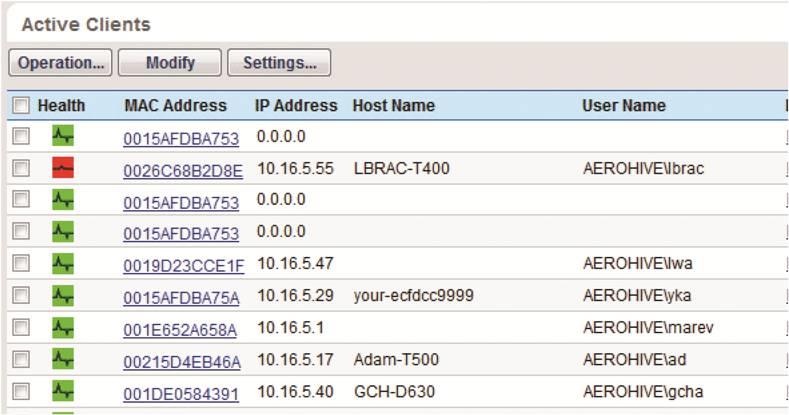Select checkbox for the GCH-D630 row
The height and width of the screenshot is (415, 789).
[x=21, y=391]
